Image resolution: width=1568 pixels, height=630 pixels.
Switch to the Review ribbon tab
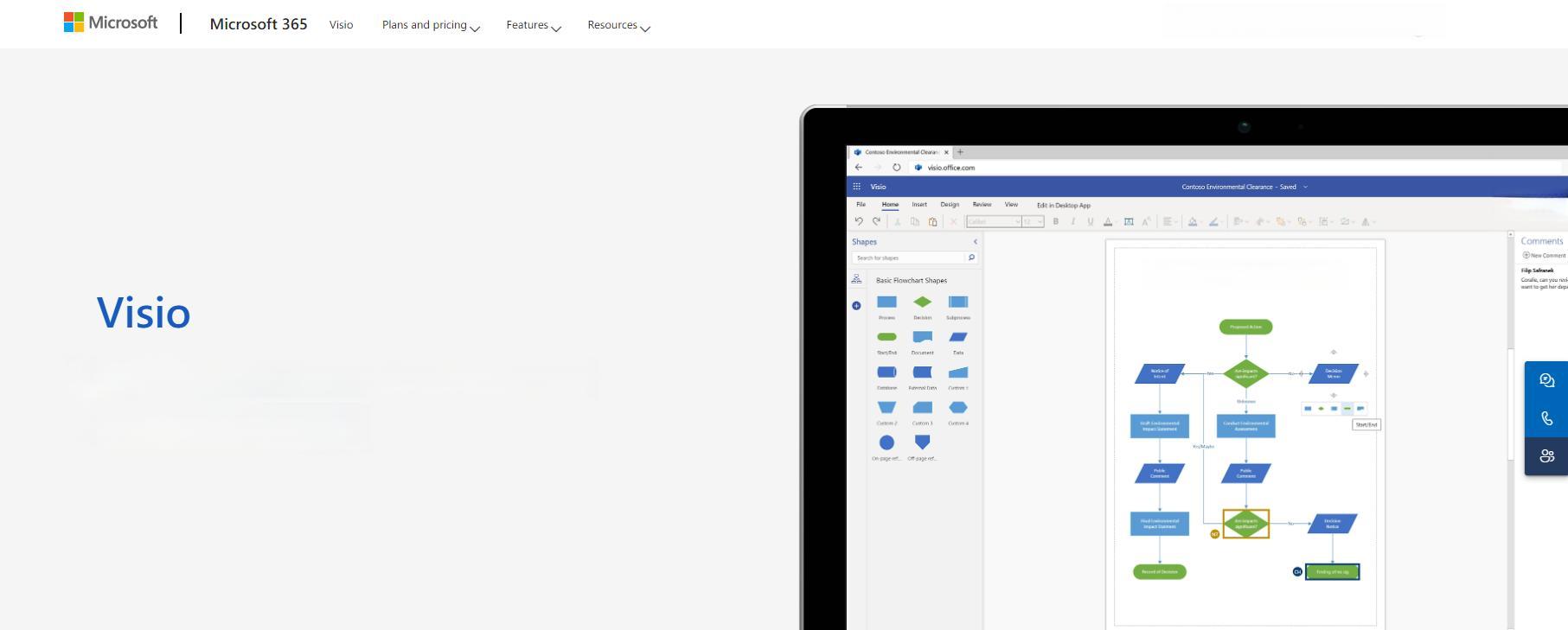pyautogui.click(x=982, y=205)
